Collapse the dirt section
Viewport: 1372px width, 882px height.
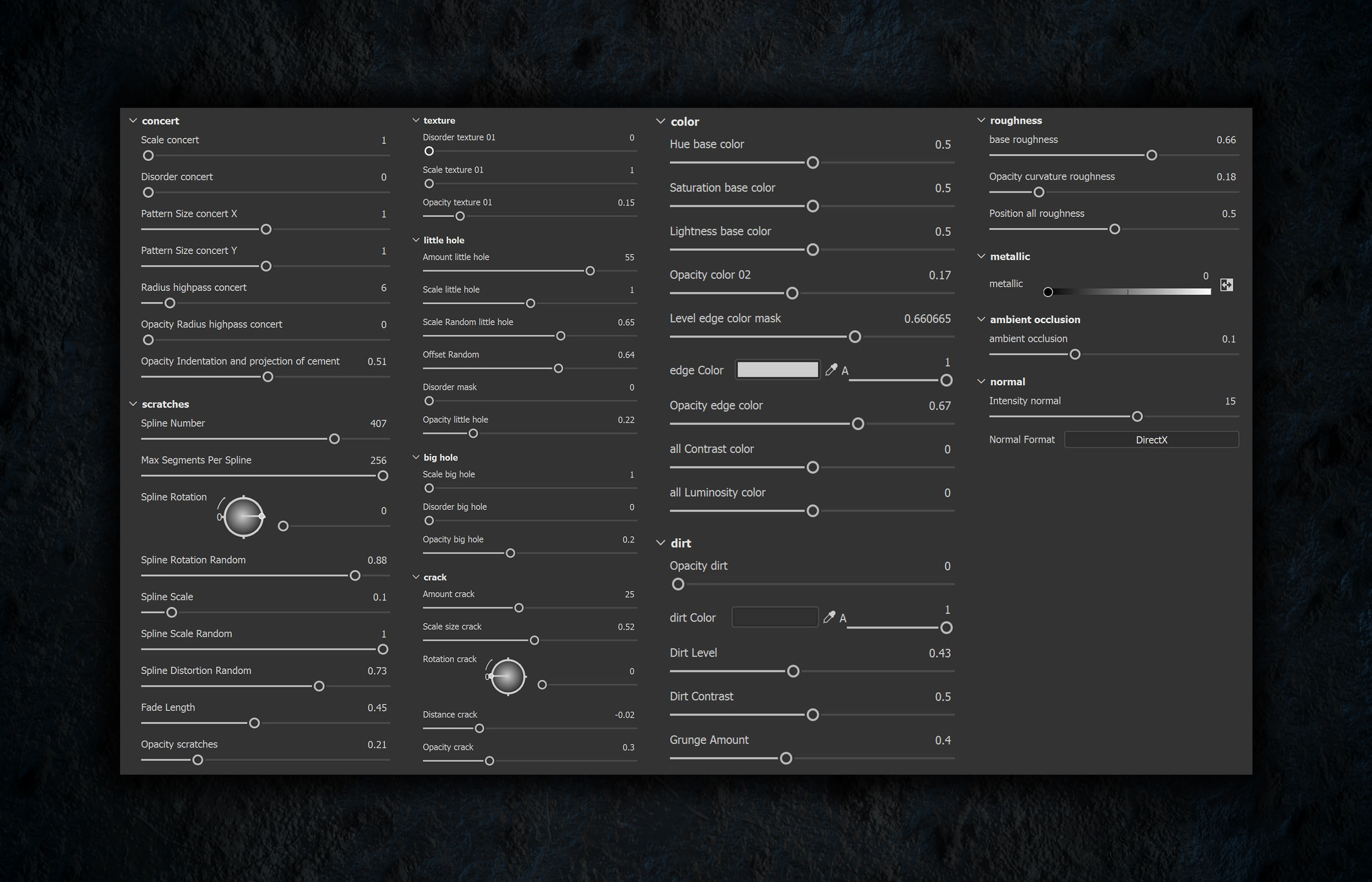pos(660,543)
